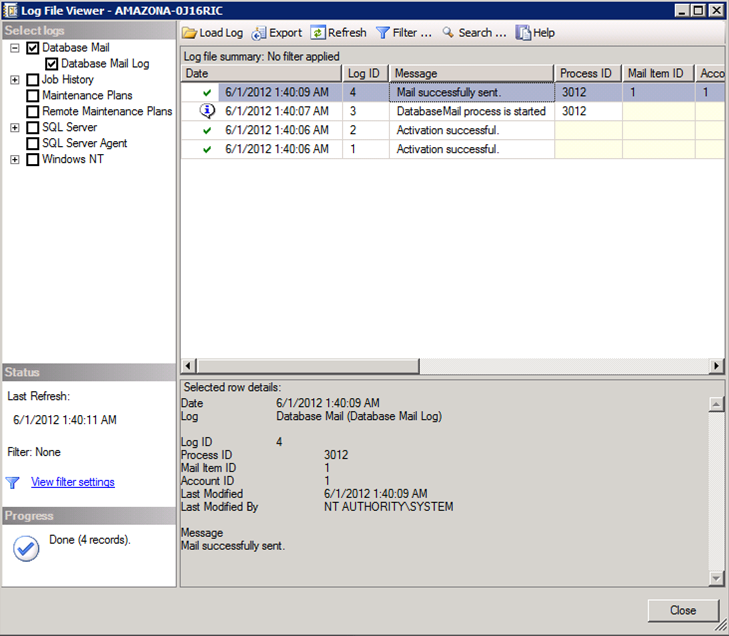This screenshot has height=636, width=729.
Task: Click the Close button
Action: coord(683,610)
